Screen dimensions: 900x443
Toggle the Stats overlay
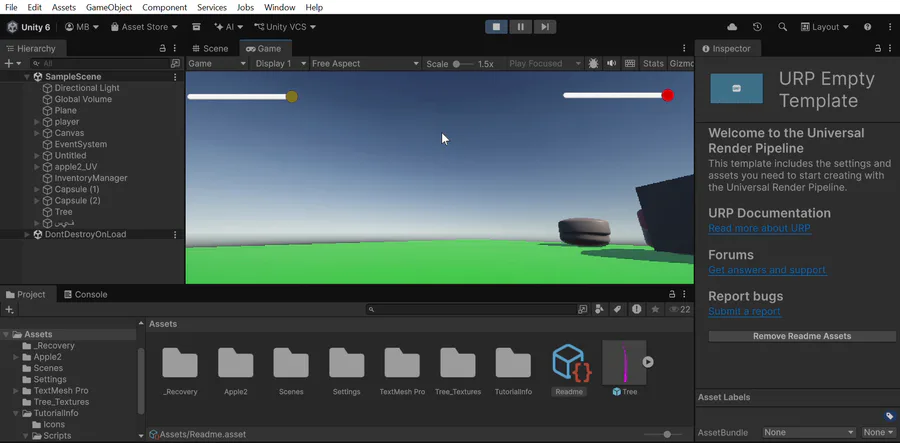click(x=653, y=64)
